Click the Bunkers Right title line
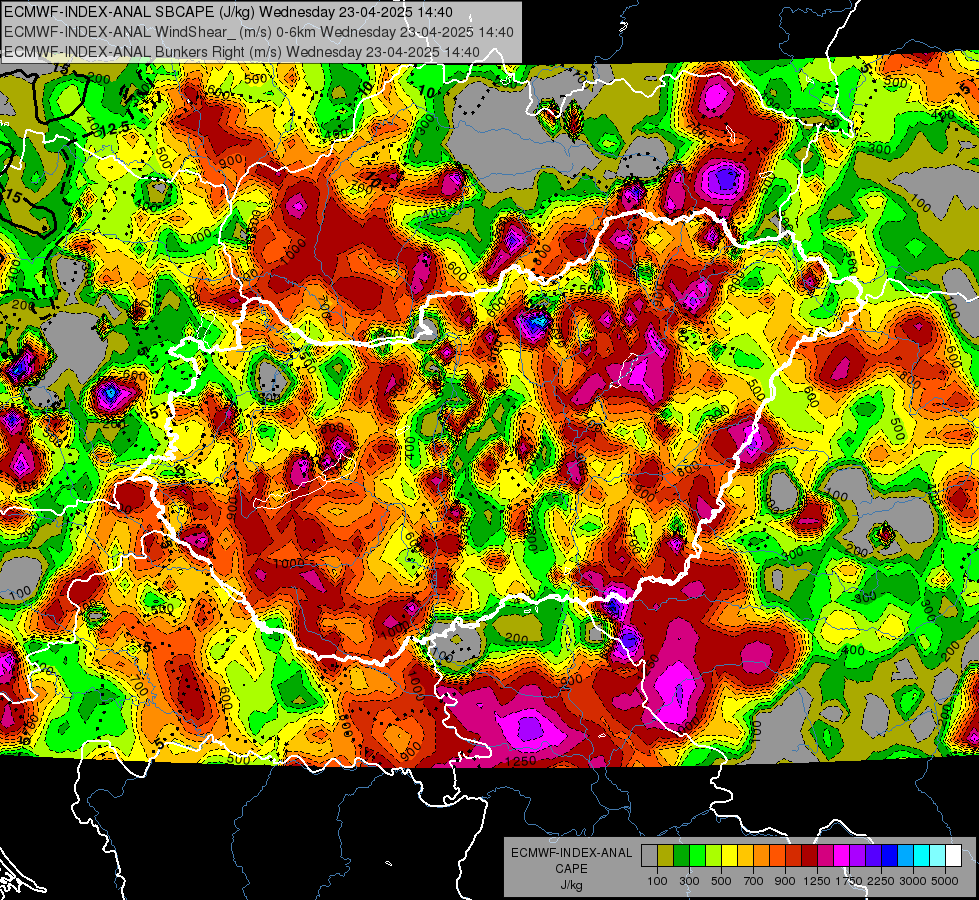The image size is (979, 900). [x=242, y=52]
